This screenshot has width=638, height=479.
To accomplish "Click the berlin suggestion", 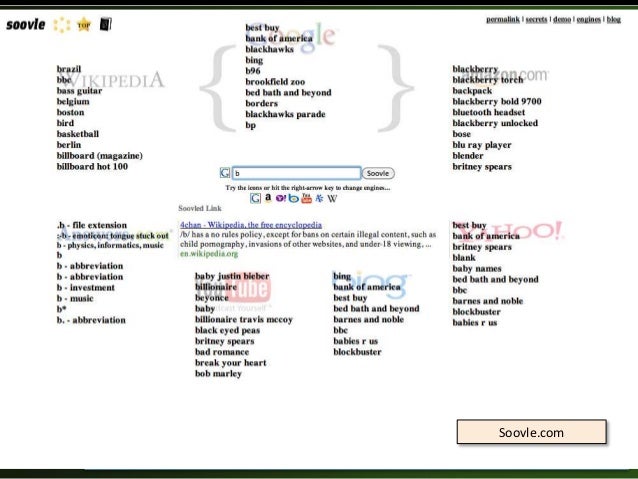I will 69,144.
